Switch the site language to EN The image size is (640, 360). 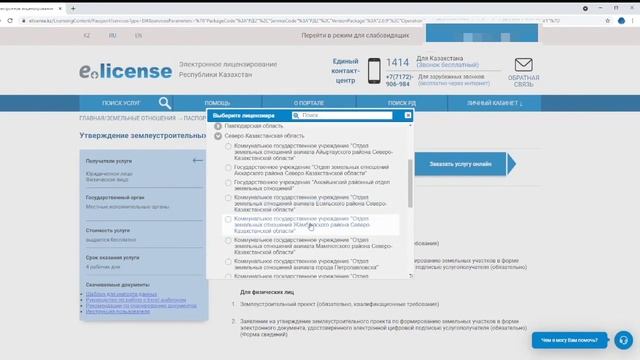tap(138, 36)
